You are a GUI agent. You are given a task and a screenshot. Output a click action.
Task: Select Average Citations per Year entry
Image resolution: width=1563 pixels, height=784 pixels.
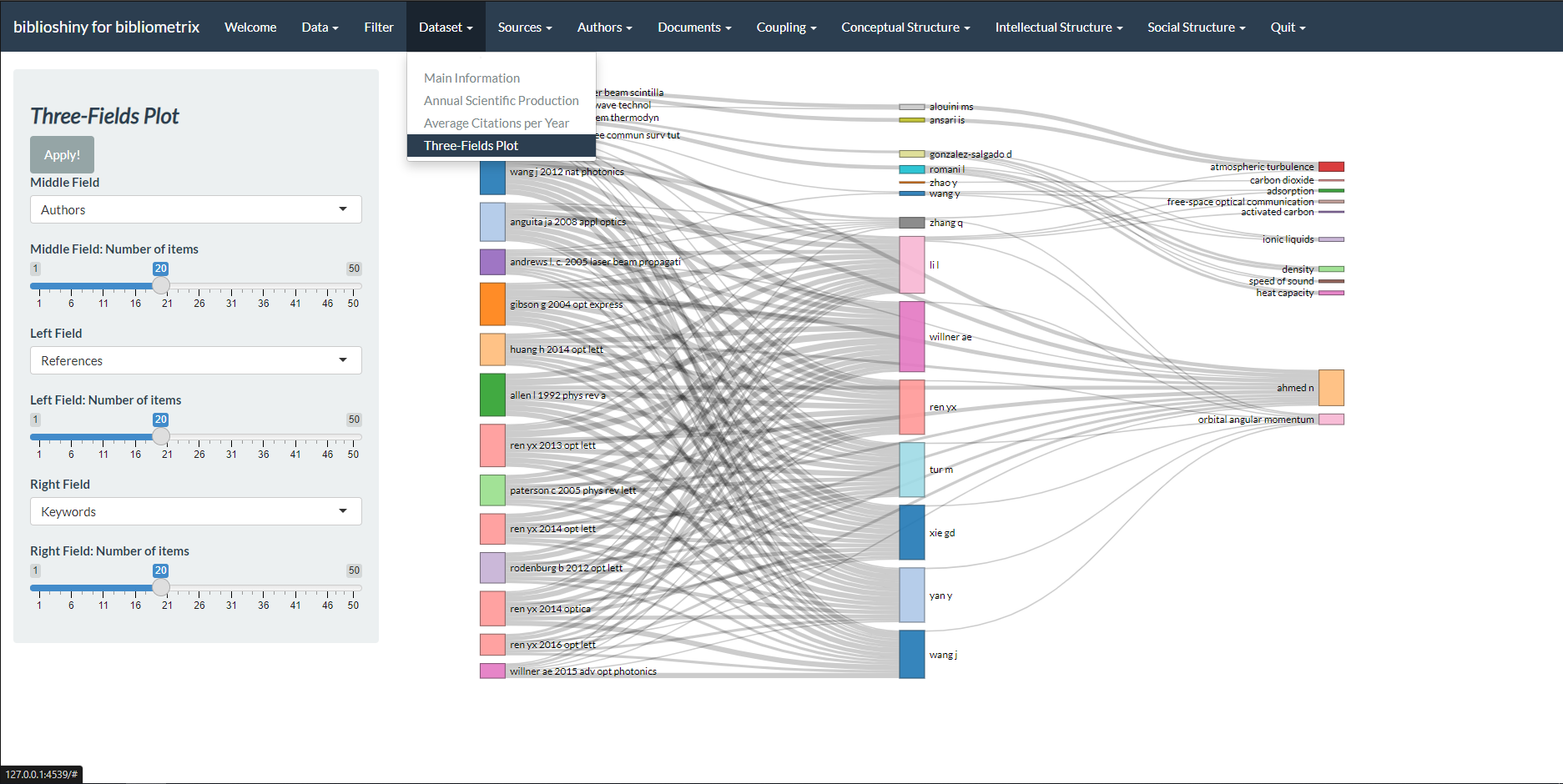click(x=502, y=123)
